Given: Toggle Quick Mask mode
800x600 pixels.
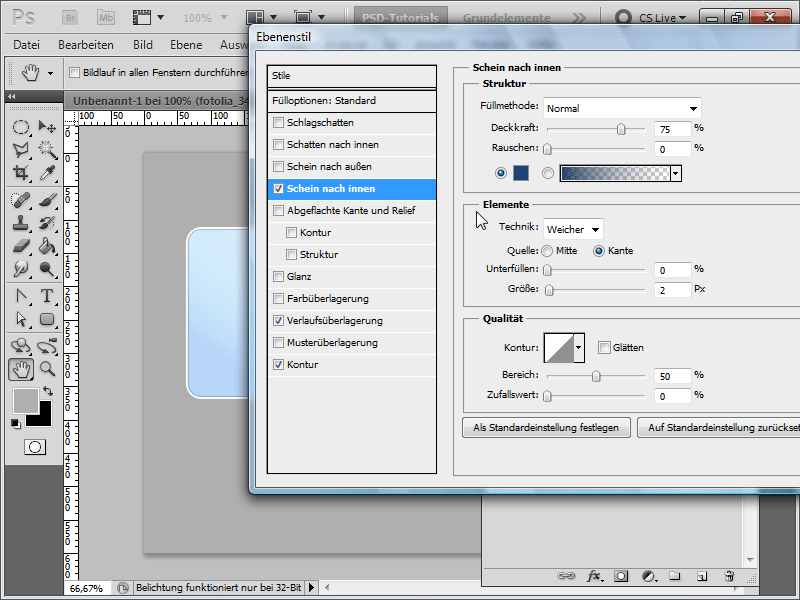Looking at the screenshot, I should pos(35,447).
